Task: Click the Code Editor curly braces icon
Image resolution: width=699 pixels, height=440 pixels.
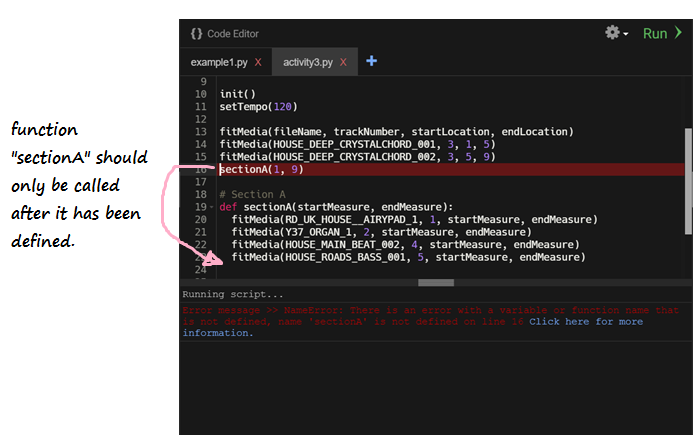Action: (x=196, y=34)
